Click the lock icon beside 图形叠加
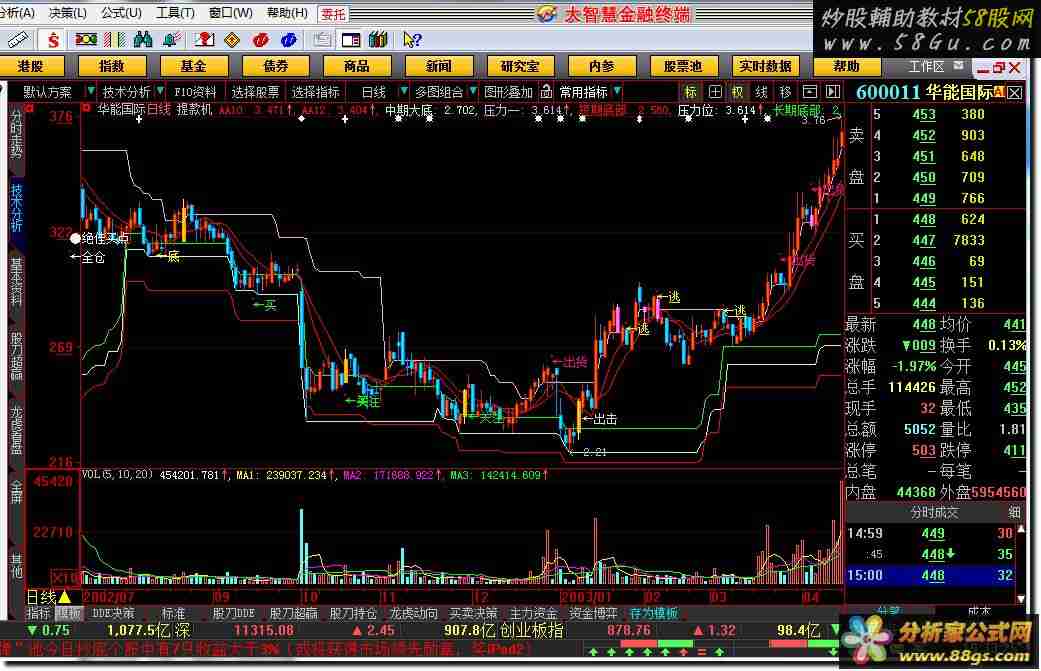Image resolution: width=1041 pixels, height=671 pixels. click(x=546, y=91)
